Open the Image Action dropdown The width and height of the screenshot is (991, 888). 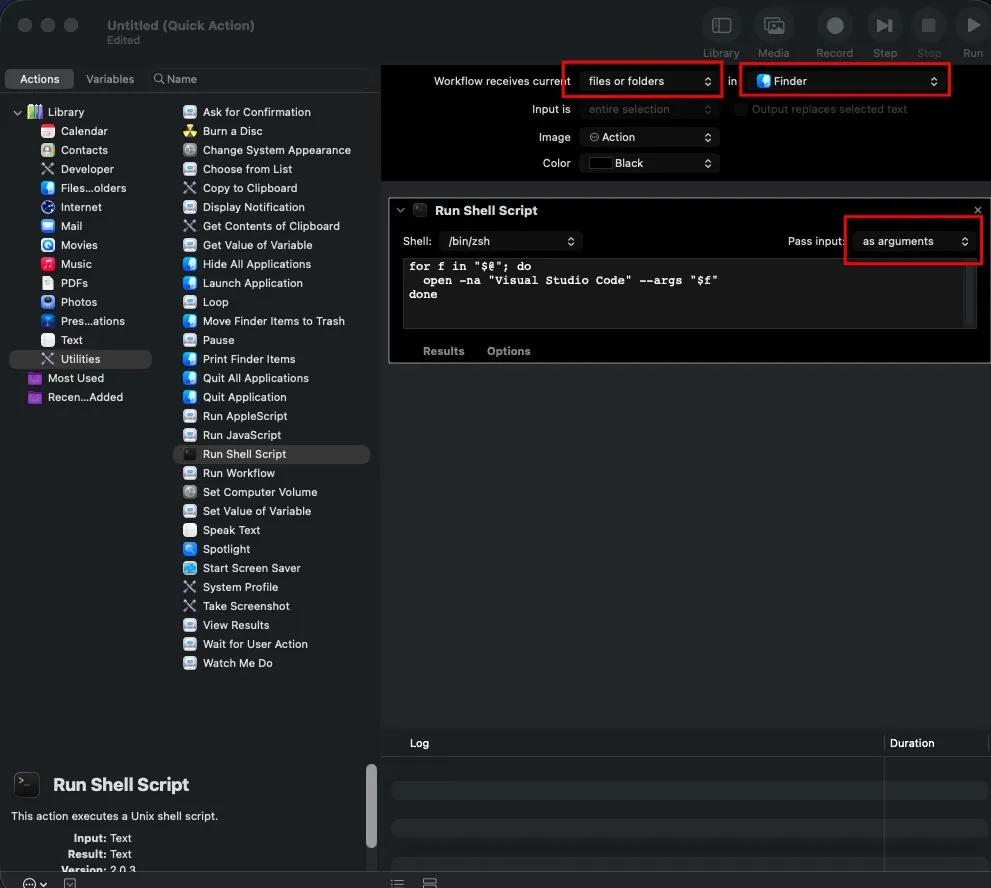[649, 137]
